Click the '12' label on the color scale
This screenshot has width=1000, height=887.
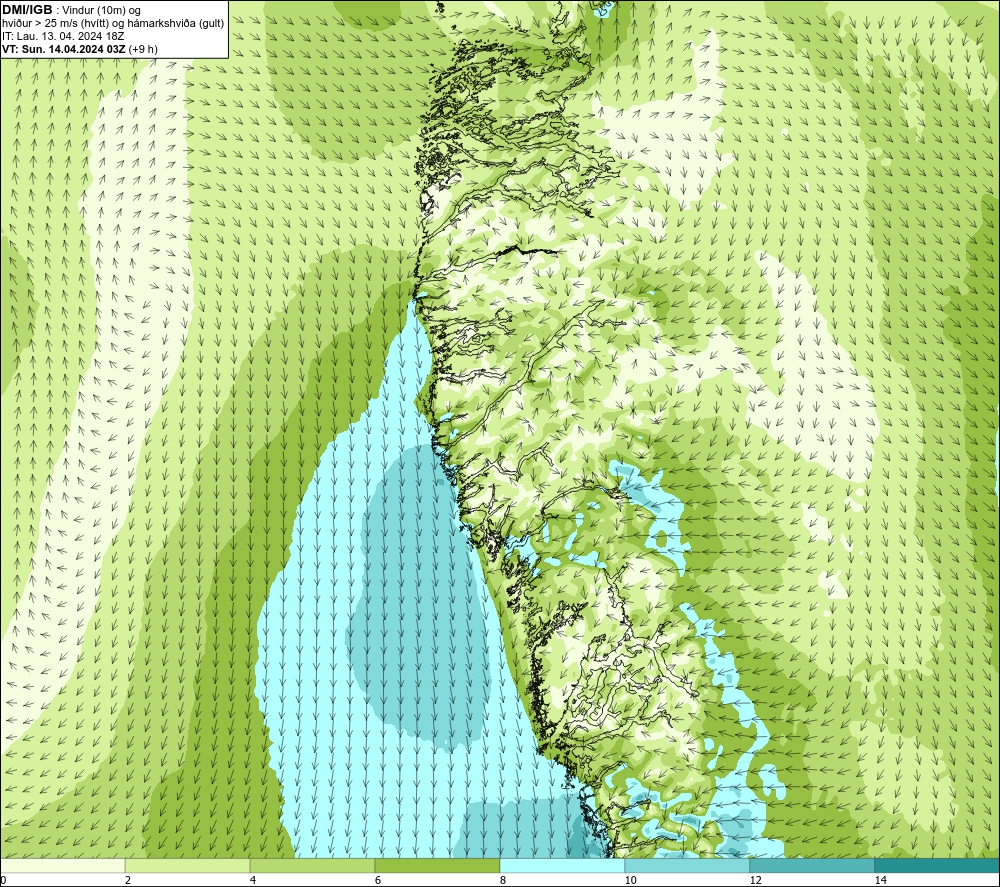point(756,880)
